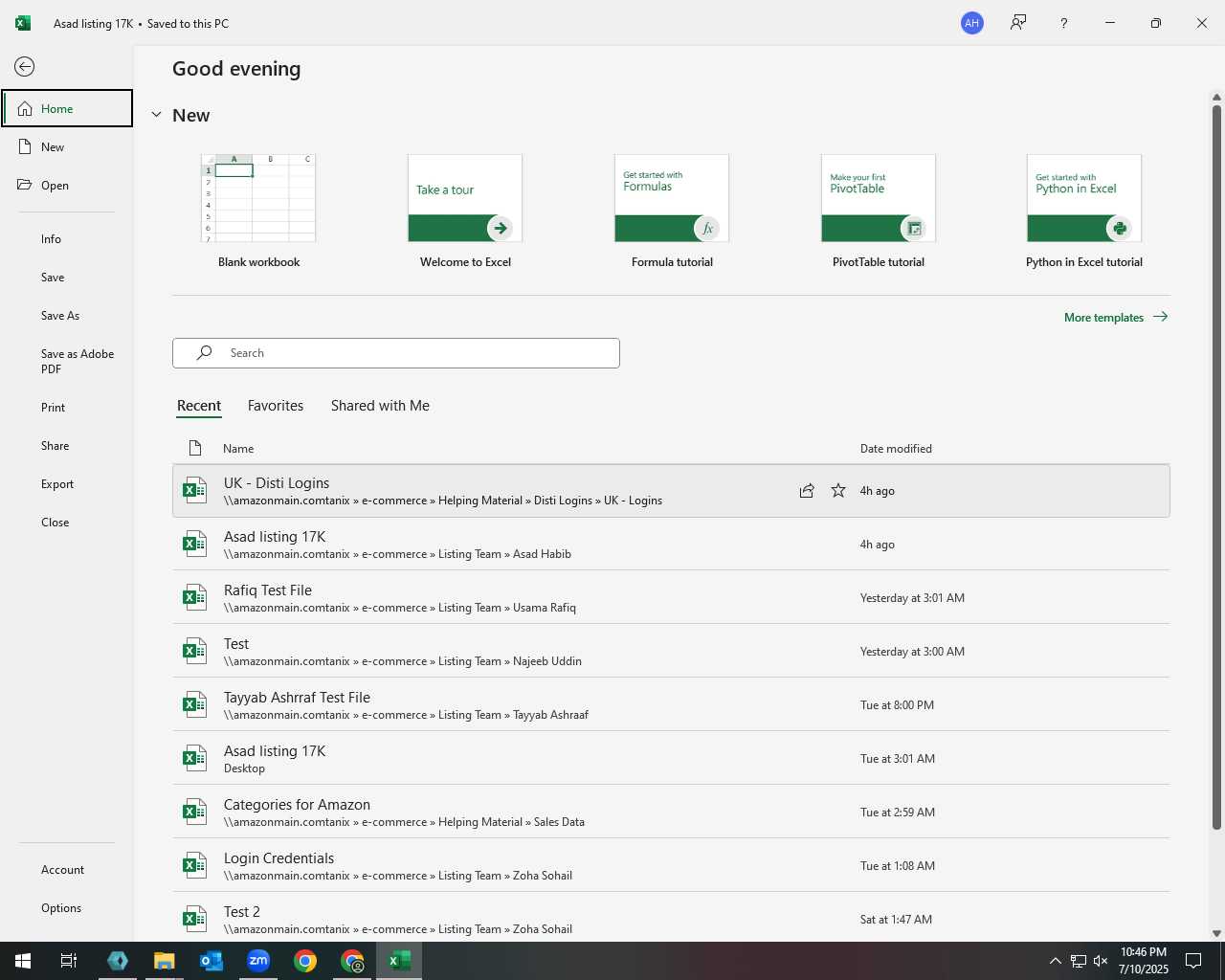Star UK - Disti Logins as favorite
Image resolution: width=1225 pixels, height=980 pixels.
pyautogui.click(x=838, y=491)
